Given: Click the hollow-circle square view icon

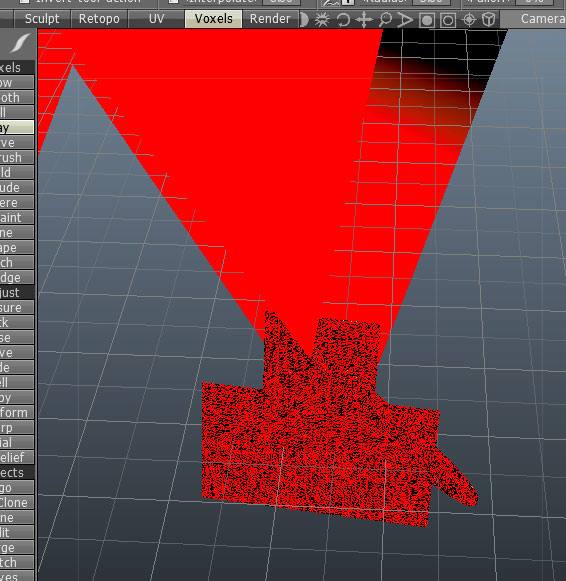Looking at the screenshot, I should [x=448, y=20].
